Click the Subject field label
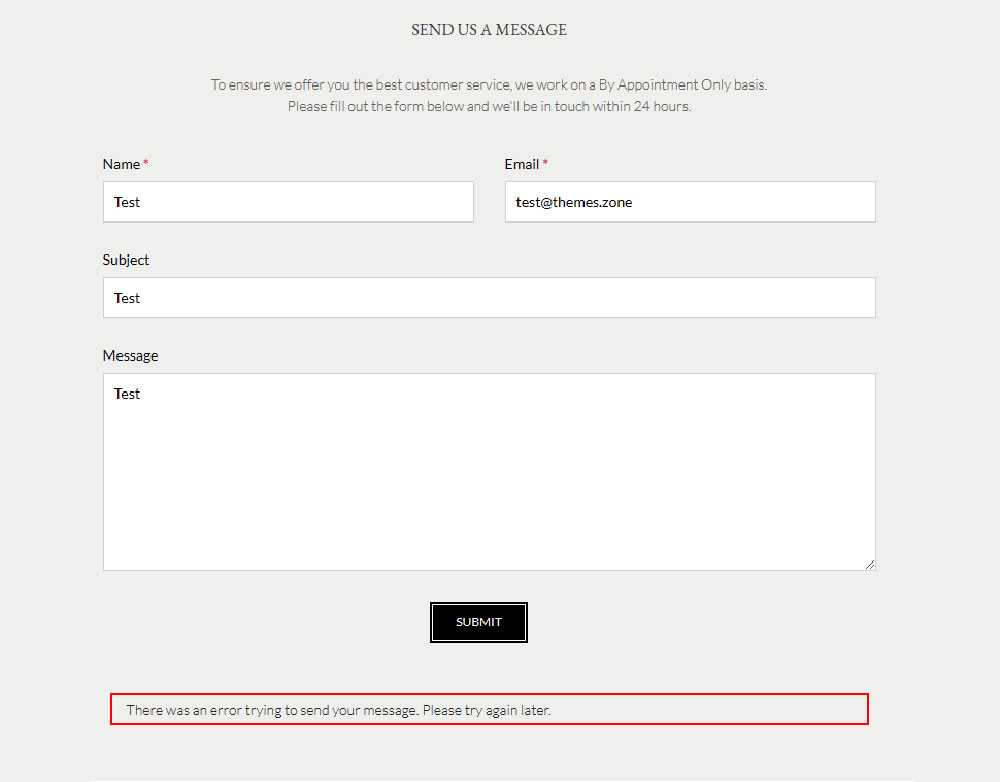 pos(125,260)
